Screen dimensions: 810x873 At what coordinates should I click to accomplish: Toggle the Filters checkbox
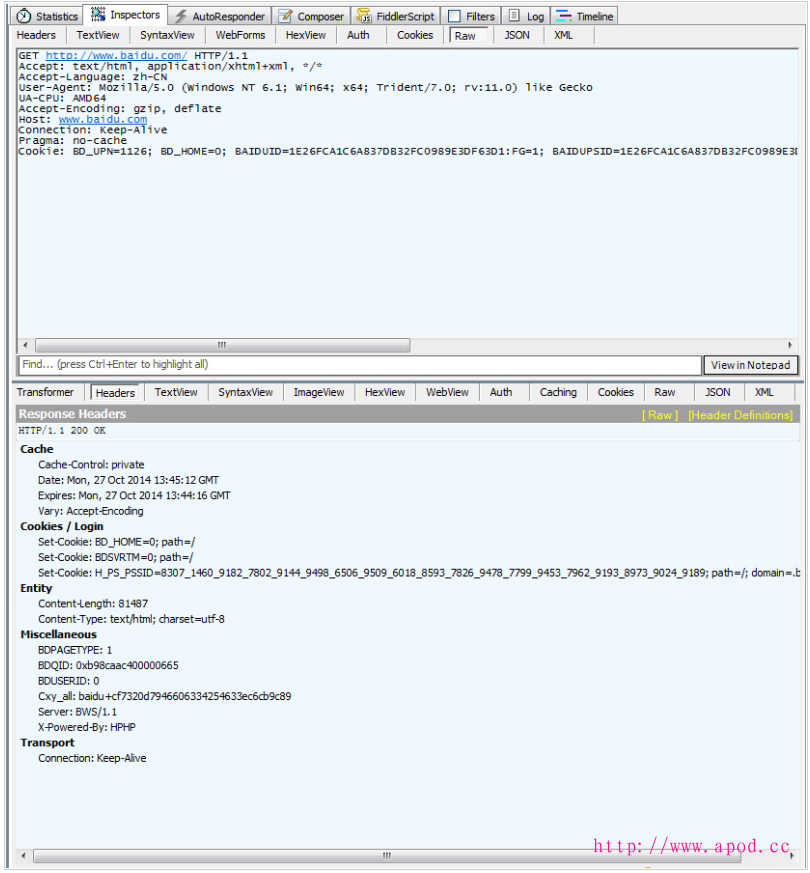455,16
